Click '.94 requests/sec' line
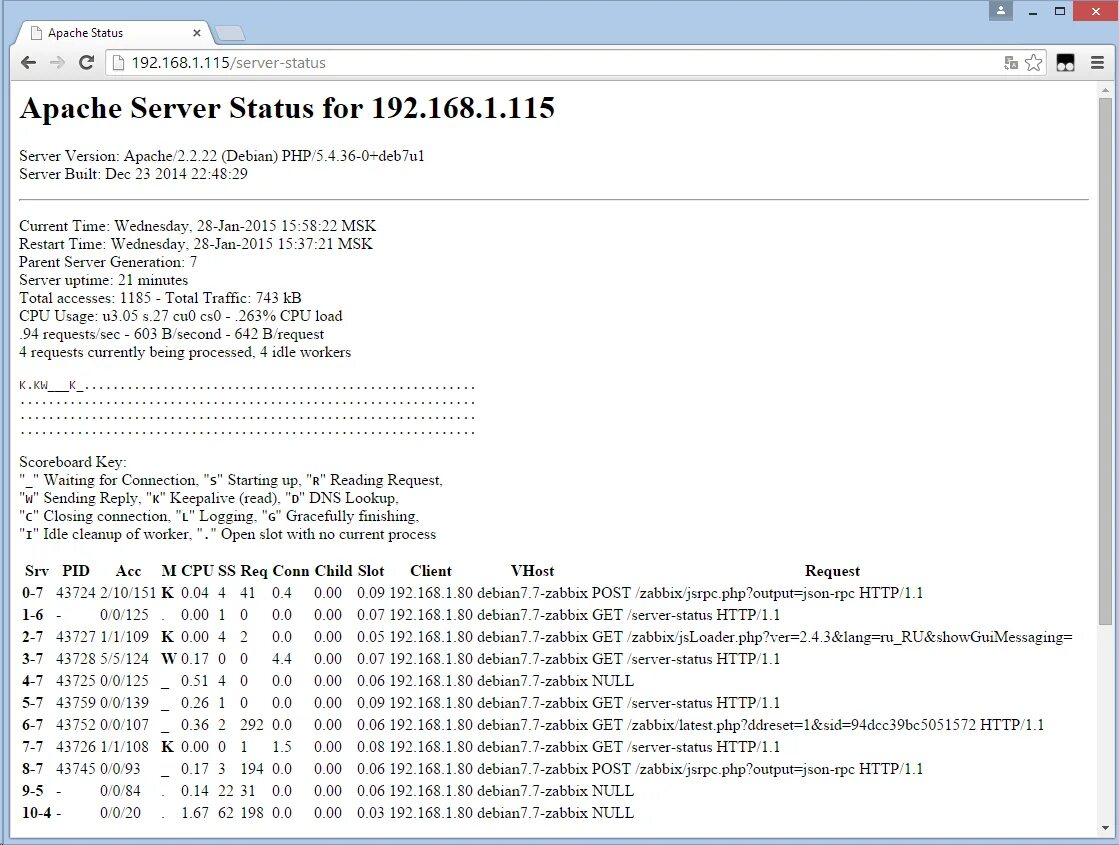Viewport: 1119px width, 845px height. (171, 334)
